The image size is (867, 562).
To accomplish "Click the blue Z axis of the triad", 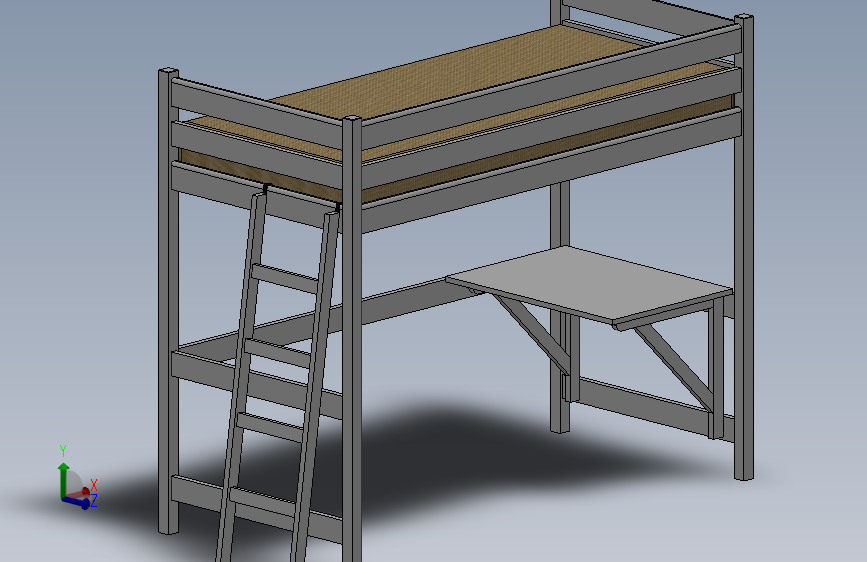I will (x=76, y=502).
